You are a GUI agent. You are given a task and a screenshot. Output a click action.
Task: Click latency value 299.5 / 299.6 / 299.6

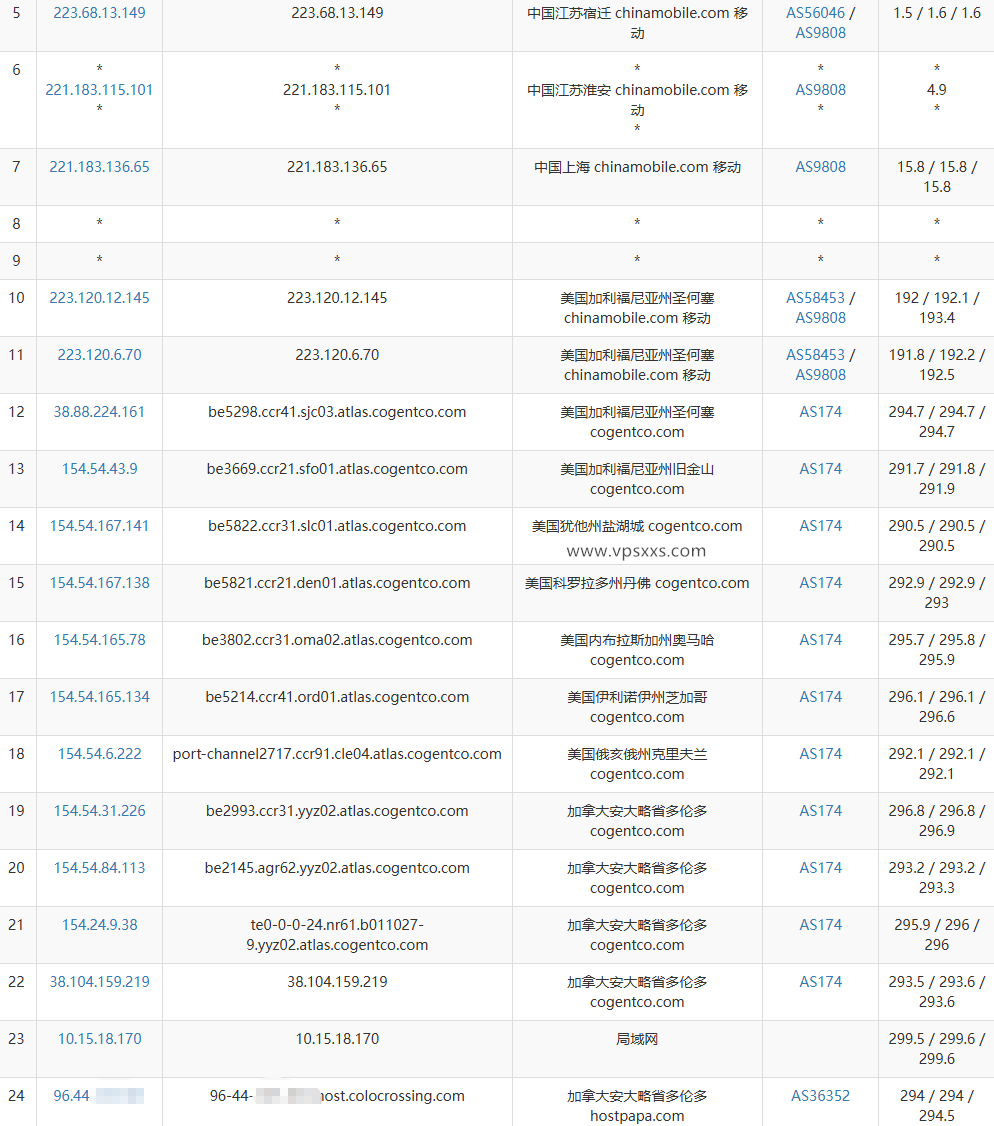pyautogui.click(x=937, y=1048)
